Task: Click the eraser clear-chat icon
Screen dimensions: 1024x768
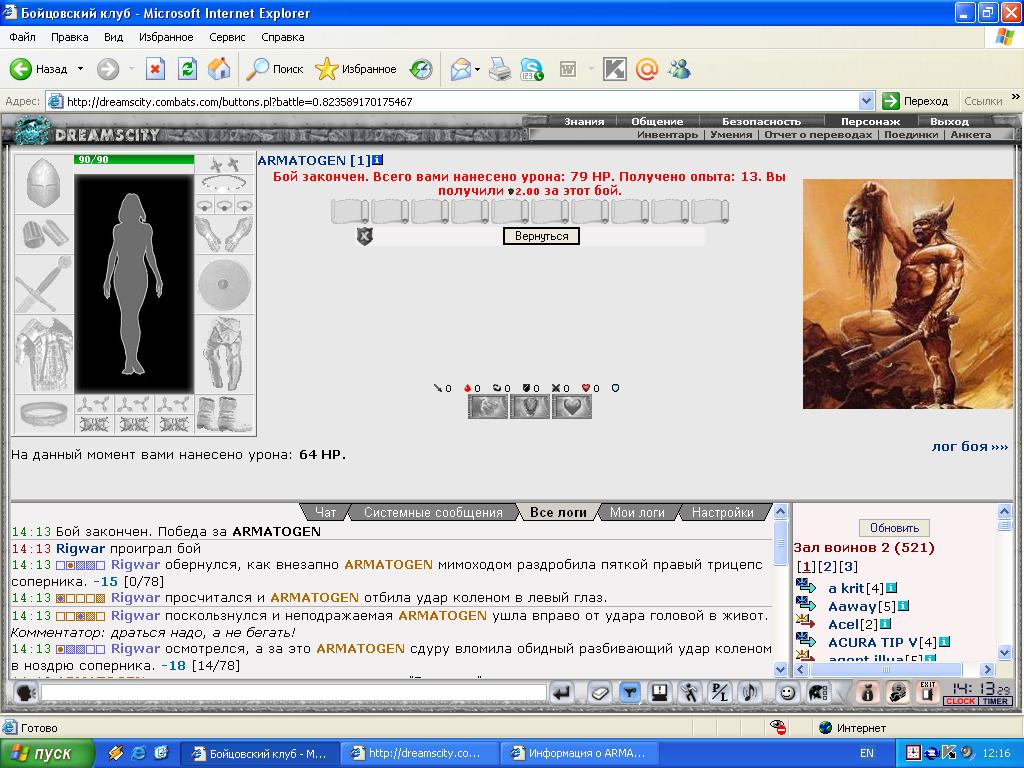Action: [x=599, y=692]
